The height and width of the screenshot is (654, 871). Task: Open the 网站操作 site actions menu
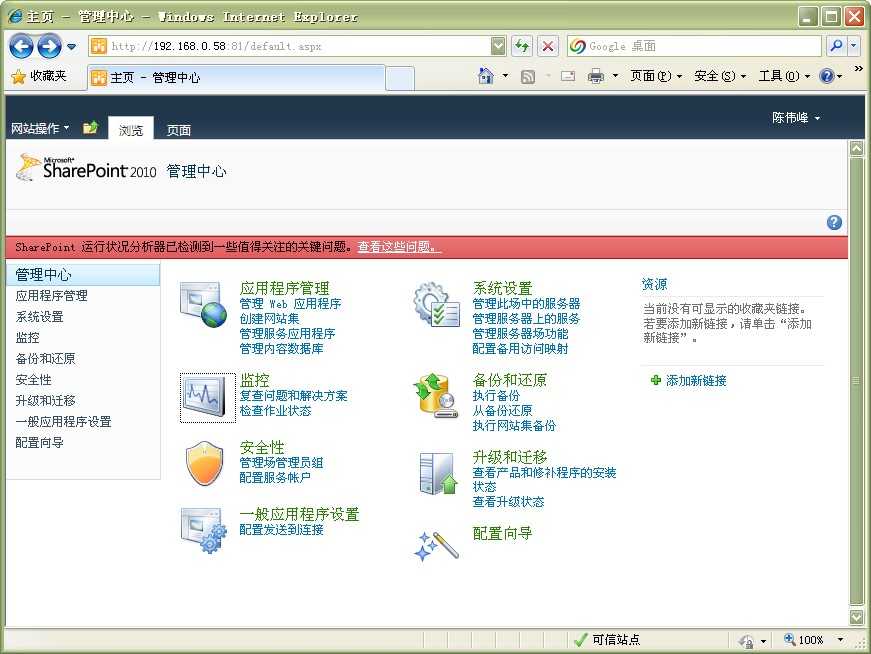[40, 128]
